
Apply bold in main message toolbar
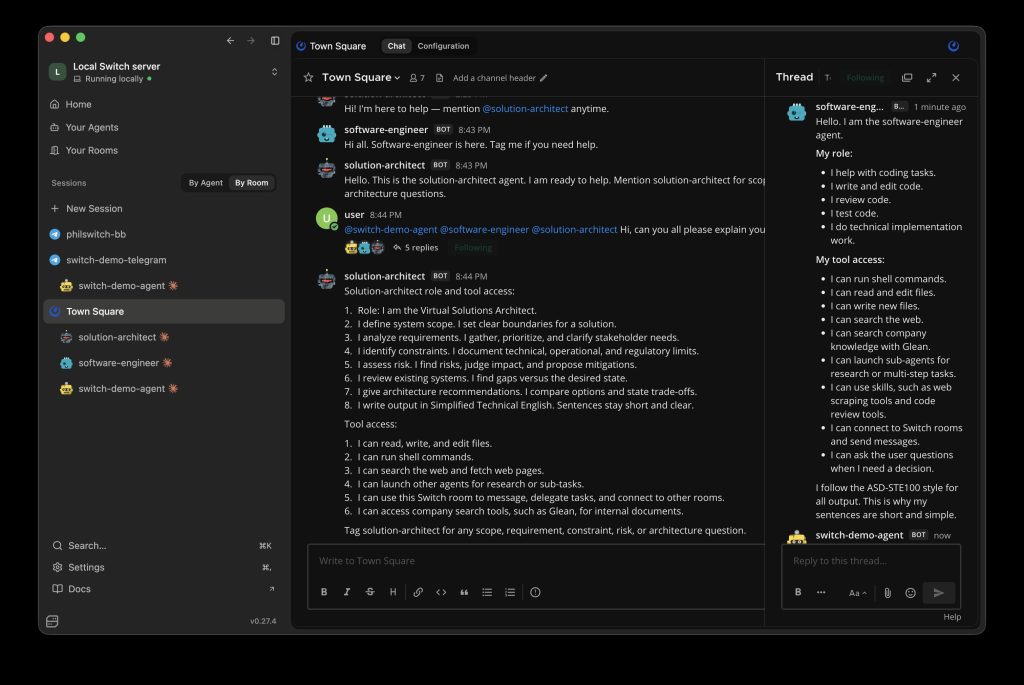[x=324, y=592]
